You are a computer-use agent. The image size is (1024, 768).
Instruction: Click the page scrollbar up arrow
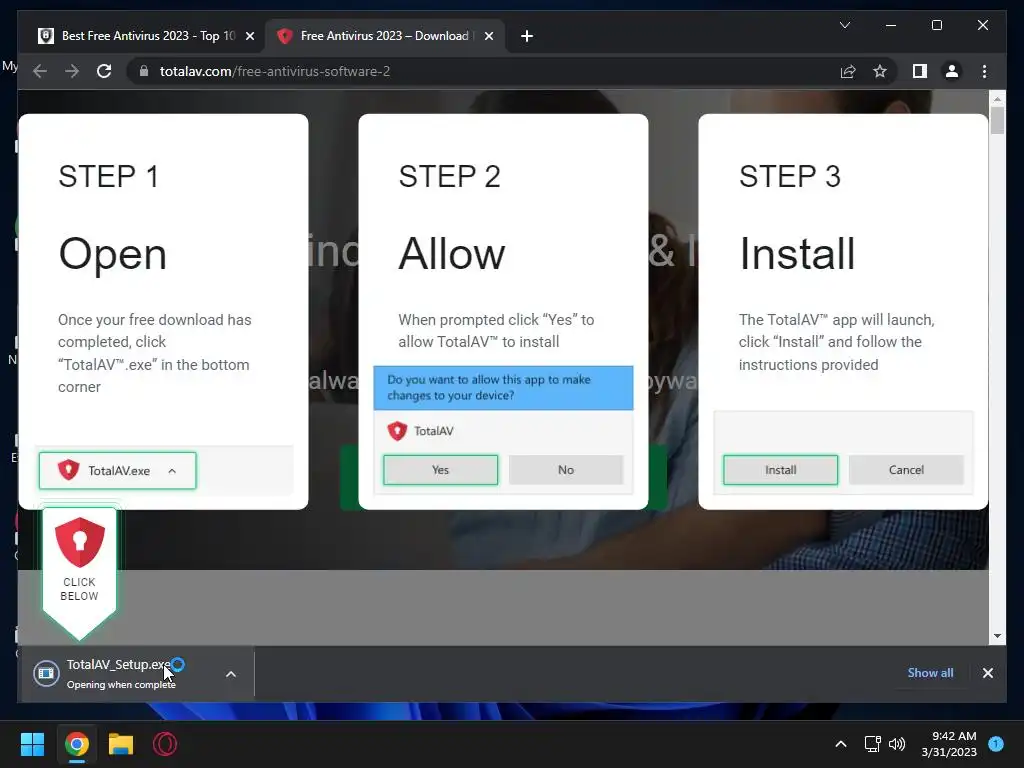coord(997,99)
